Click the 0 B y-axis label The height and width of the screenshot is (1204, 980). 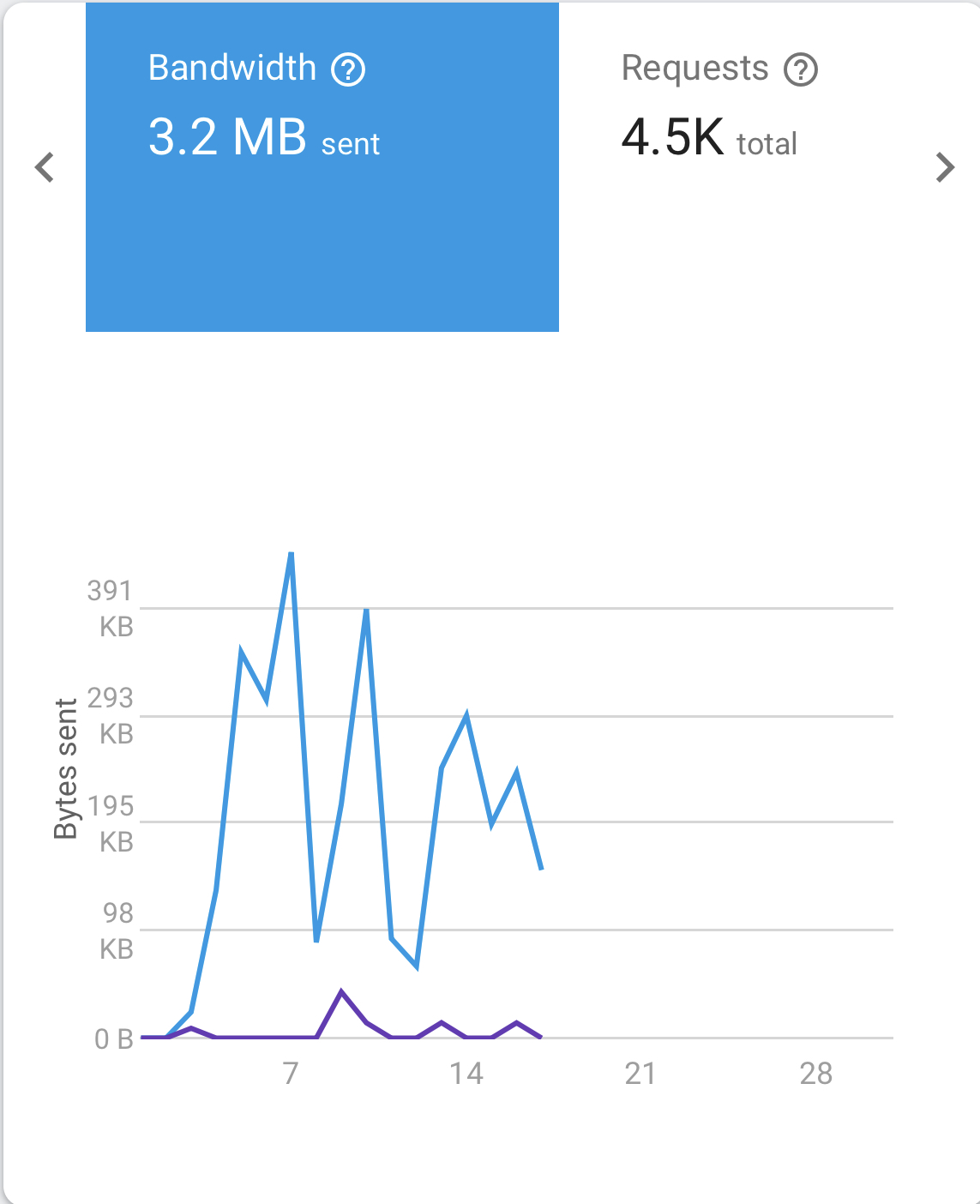(x=114, y=1039)
